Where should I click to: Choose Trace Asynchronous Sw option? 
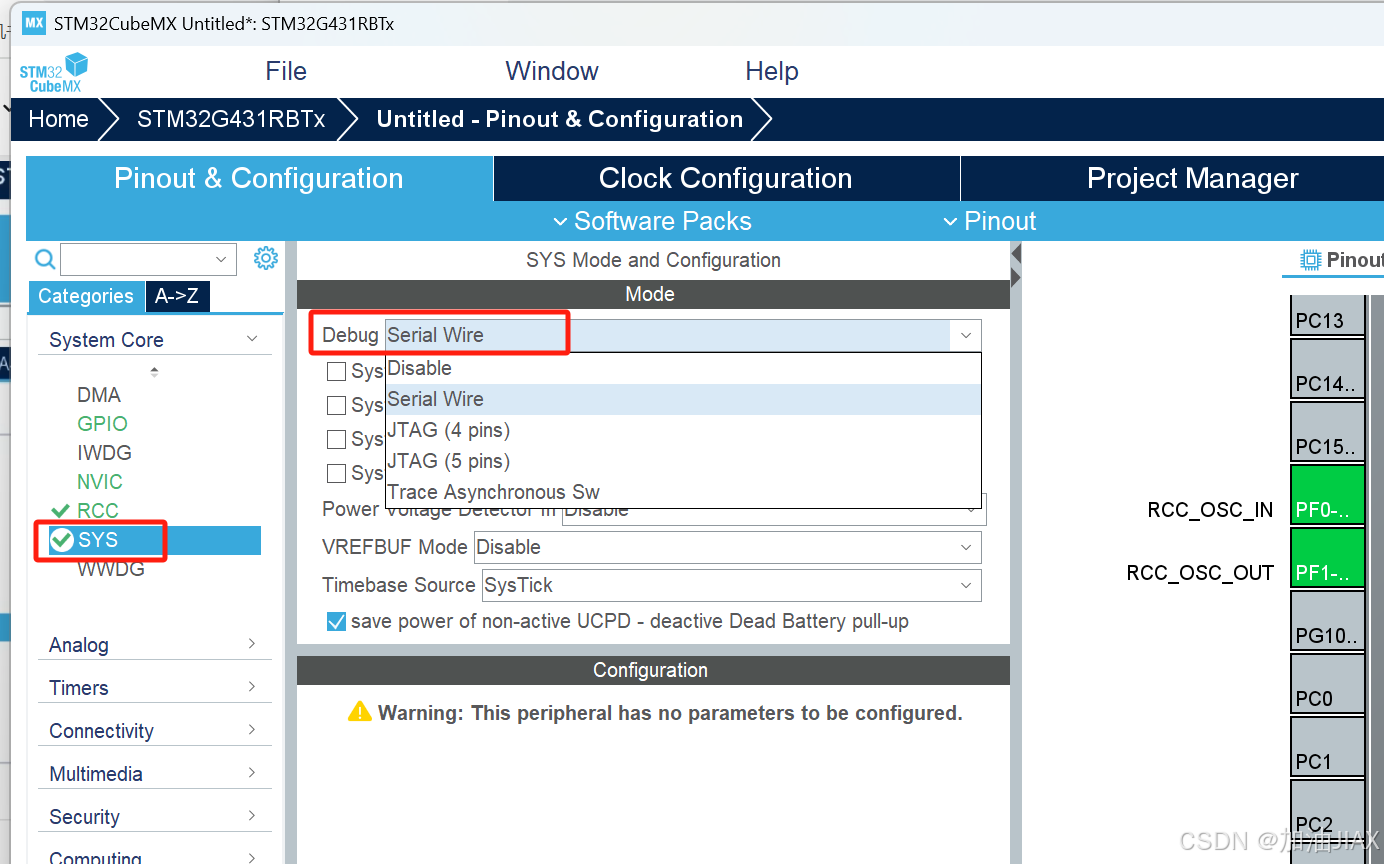(683, 492)
